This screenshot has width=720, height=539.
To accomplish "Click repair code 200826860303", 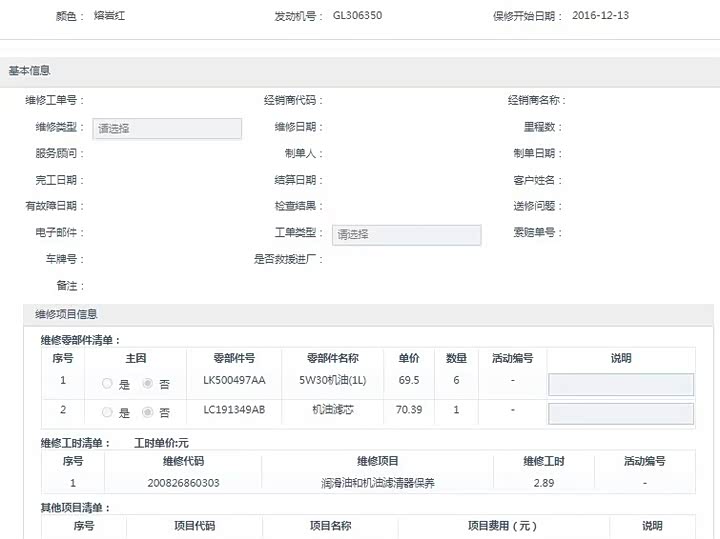I will (x=183, y=483).
